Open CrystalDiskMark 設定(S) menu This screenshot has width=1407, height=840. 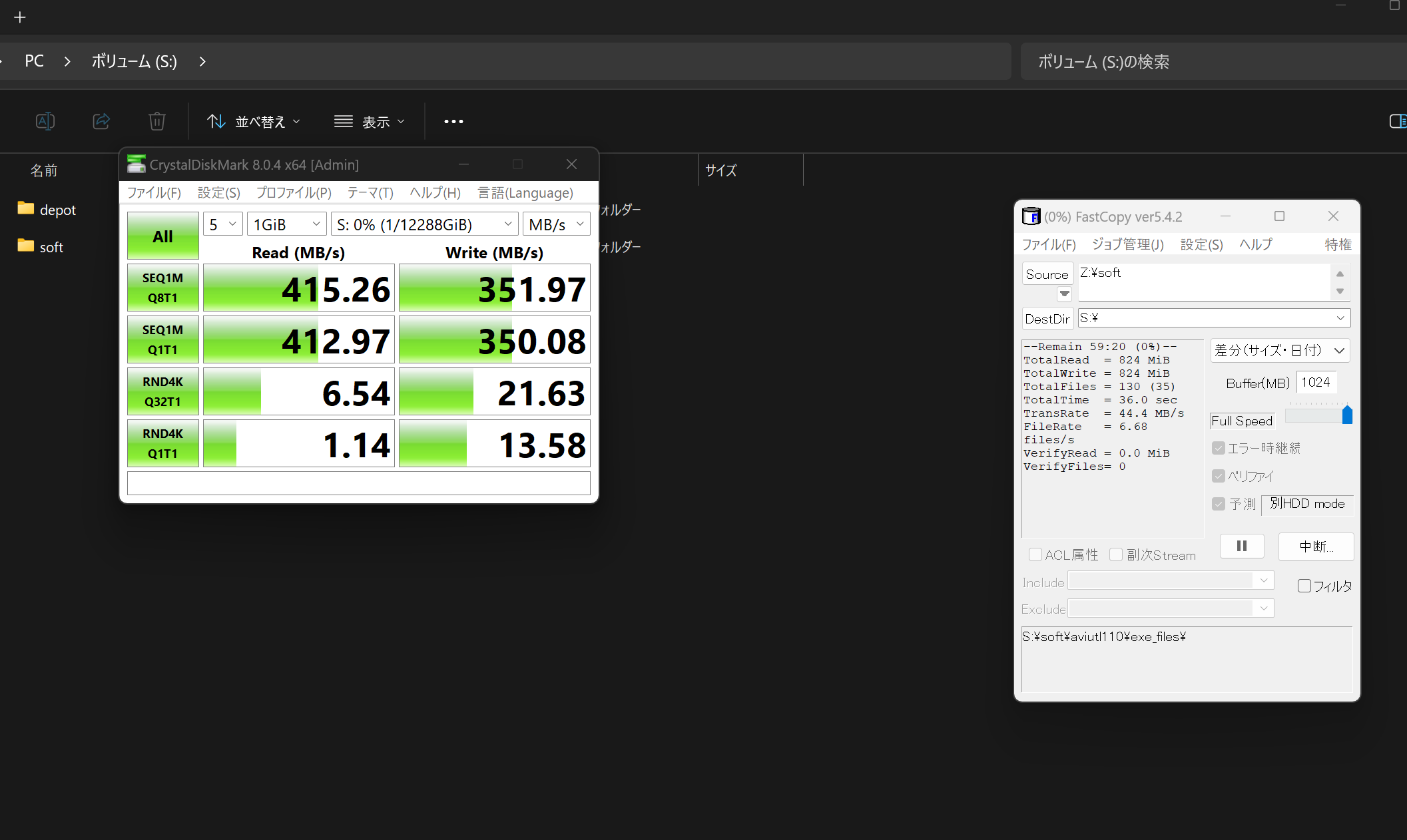(218, 193)
